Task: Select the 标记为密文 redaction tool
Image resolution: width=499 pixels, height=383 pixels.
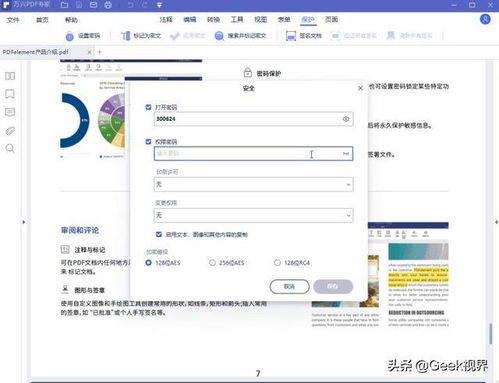Action: click(x=141, y=36)
